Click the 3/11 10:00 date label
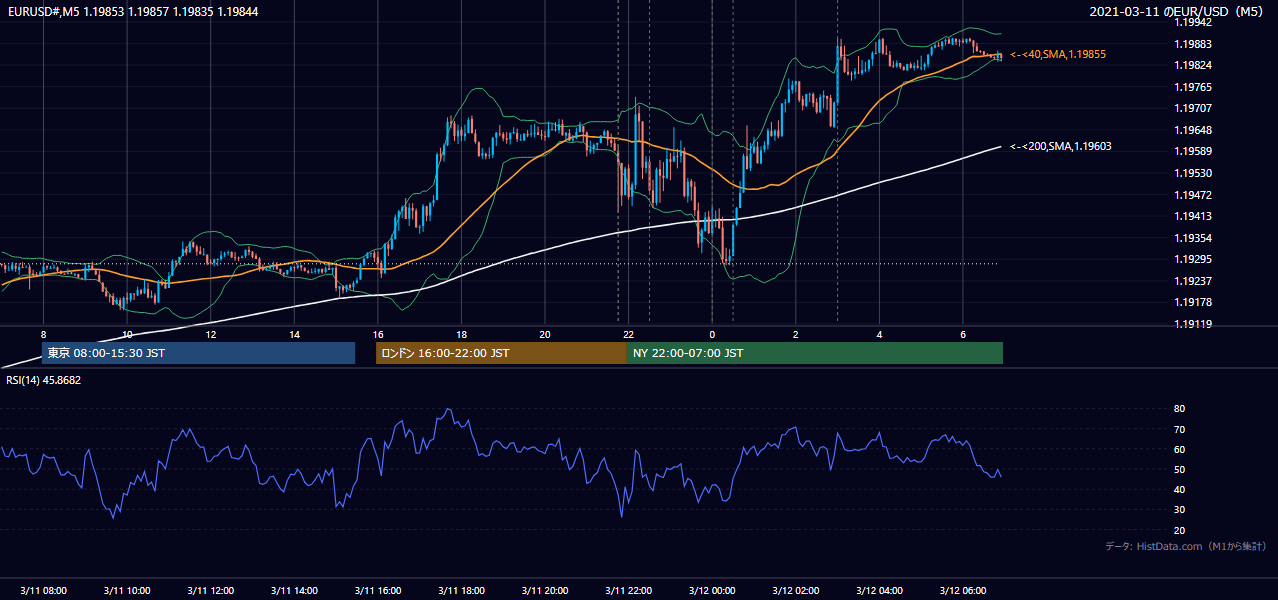Screen dimensions: 1278x600 coord(126,591)
